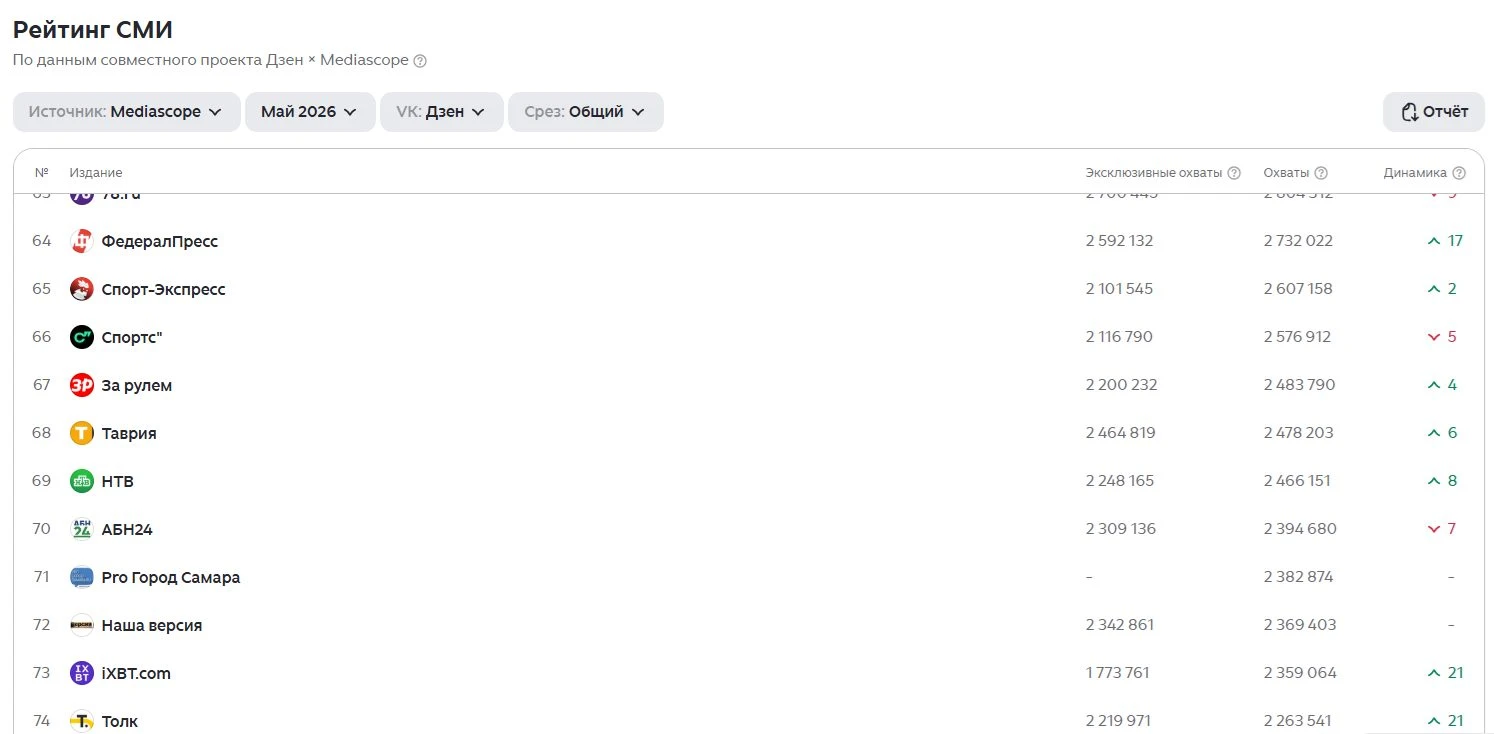Click info icon beside Дзен × Mediascope subtitle

pyautogui.click(x=420, y=61)
